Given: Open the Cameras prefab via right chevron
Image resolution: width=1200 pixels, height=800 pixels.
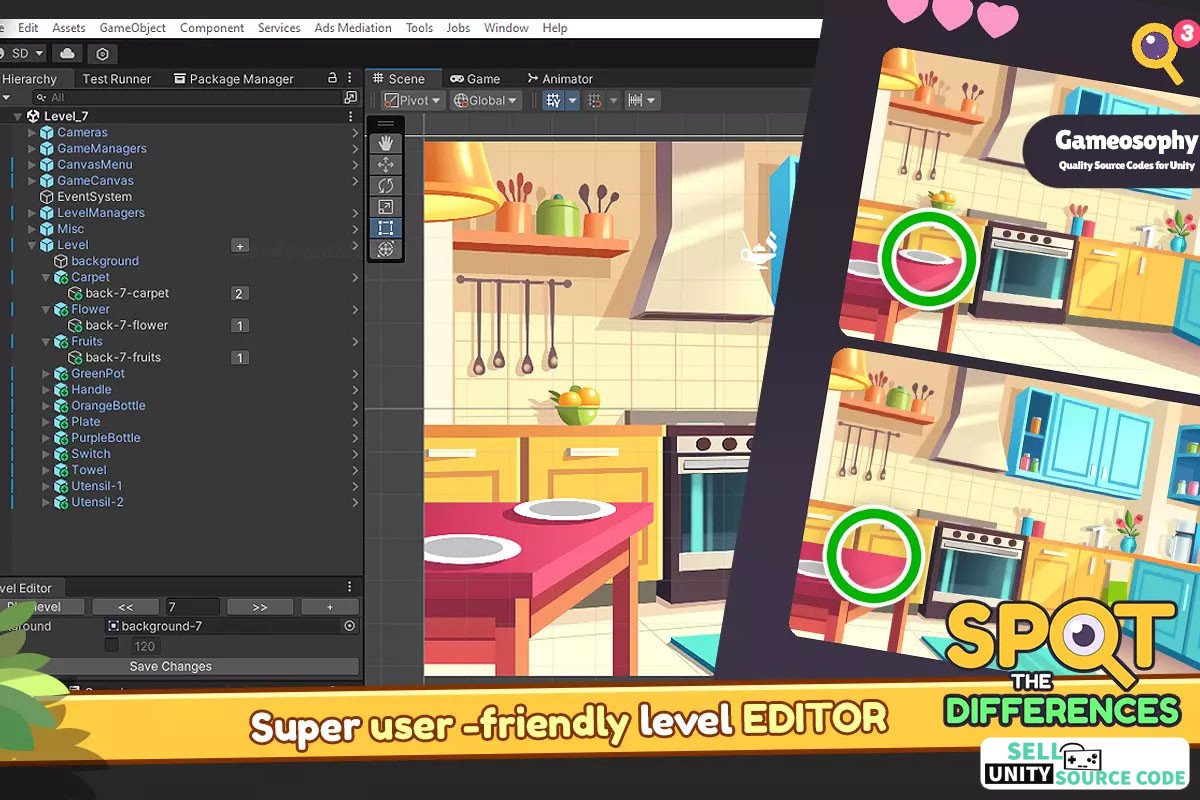Looking at the screenshot, I should pos(355,132).
